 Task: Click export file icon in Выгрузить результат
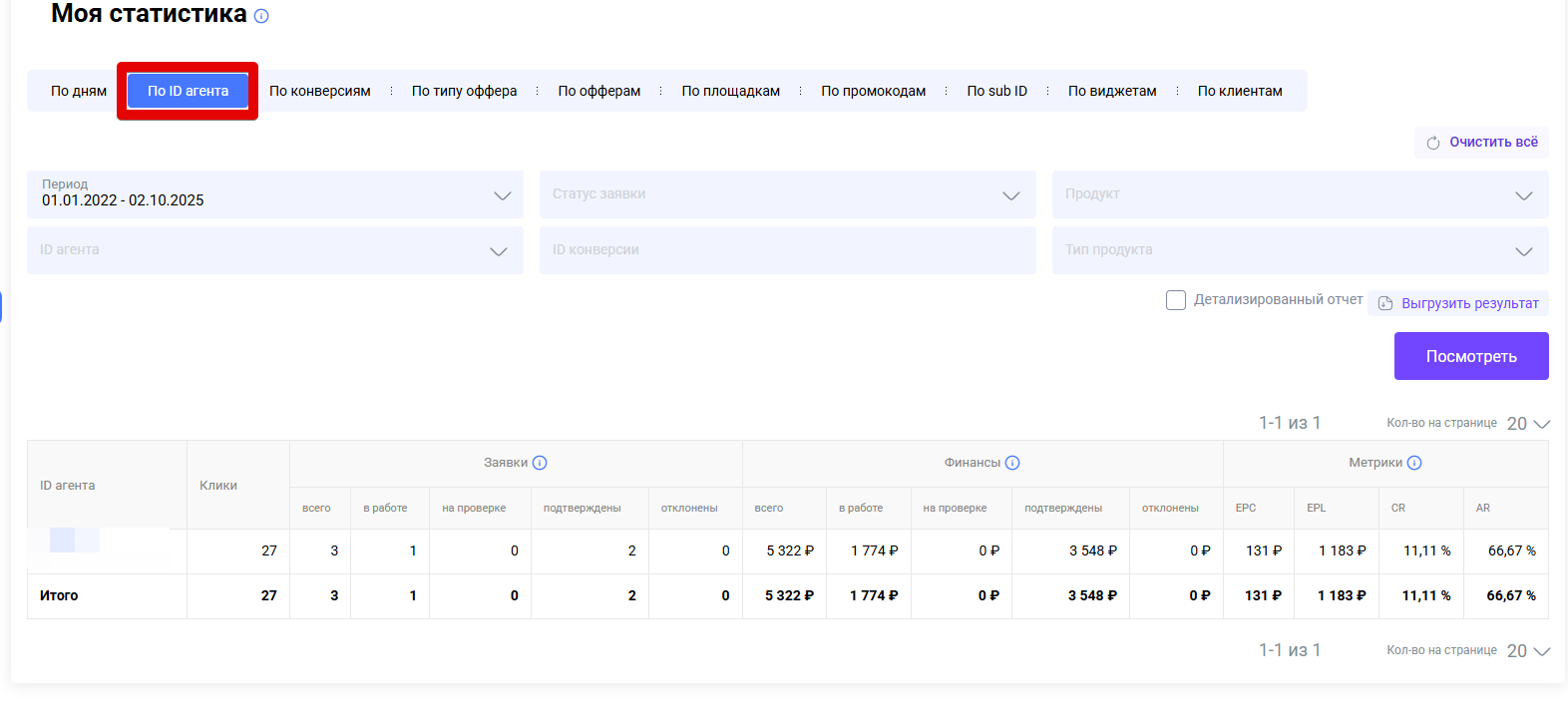(1385, 303)
